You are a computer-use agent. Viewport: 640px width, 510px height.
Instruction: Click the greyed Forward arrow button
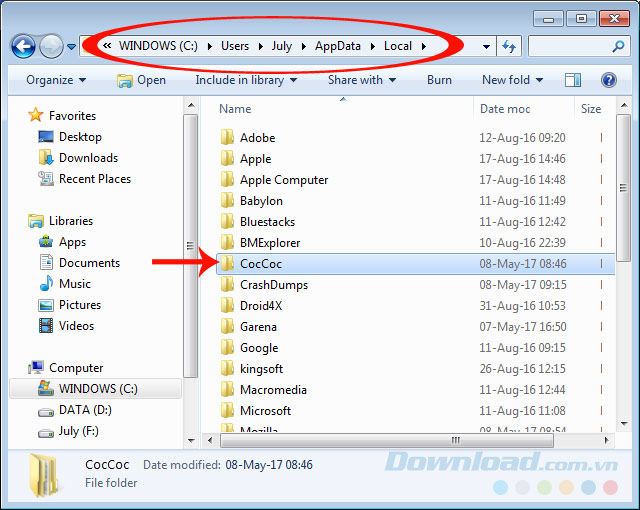(x=51, y=47)
